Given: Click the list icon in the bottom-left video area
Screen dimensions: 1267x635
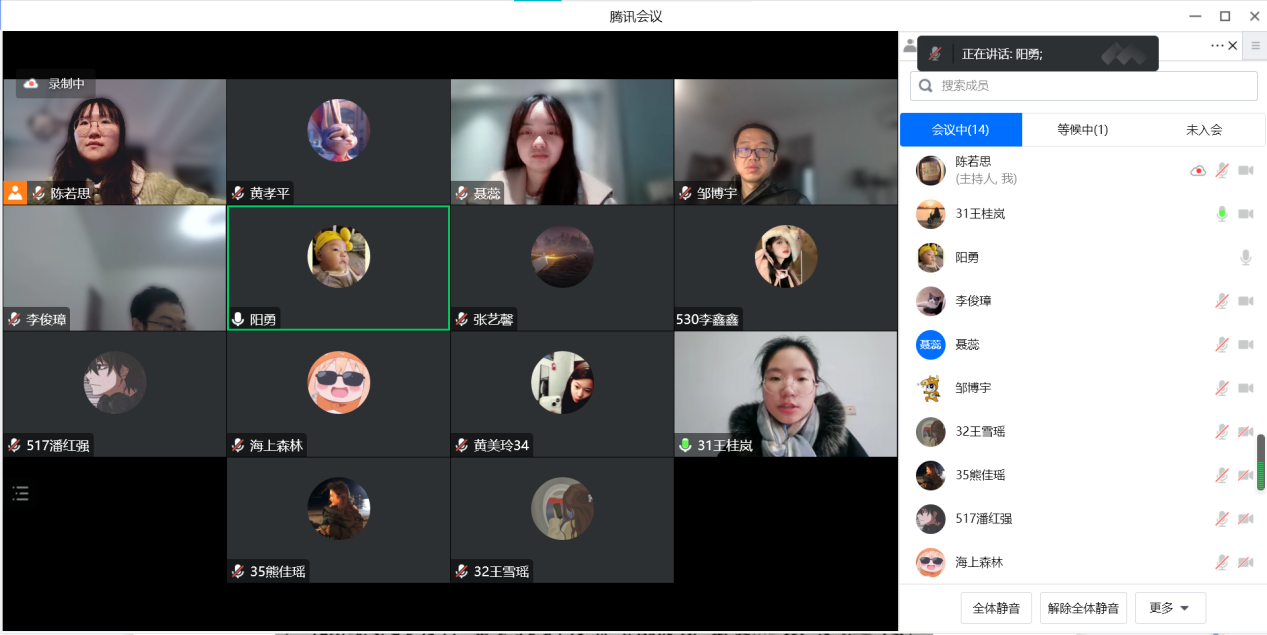Looking at the screenshot, I should point(21,493).
